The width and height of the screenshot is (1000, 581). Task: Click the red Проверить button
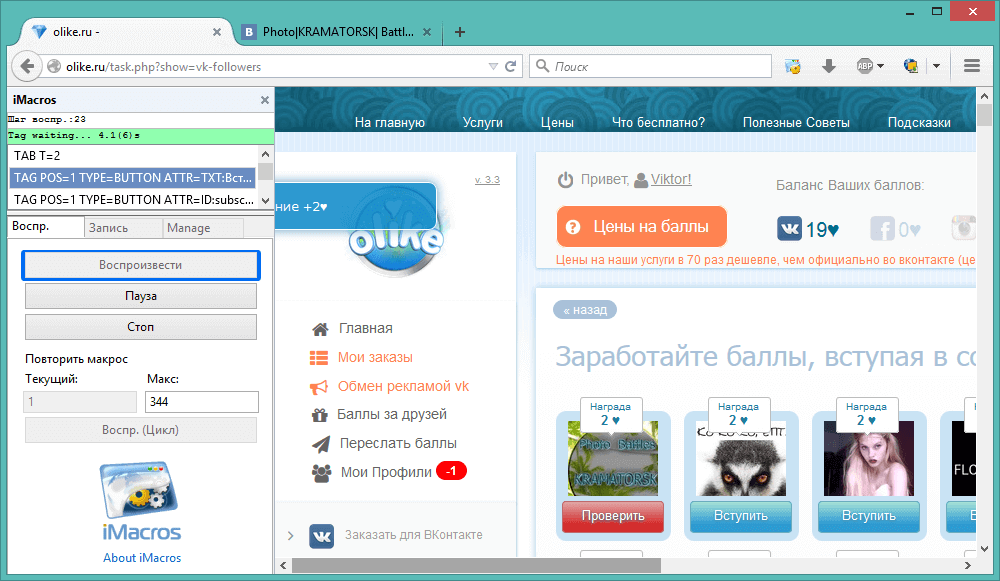[613, 516]
